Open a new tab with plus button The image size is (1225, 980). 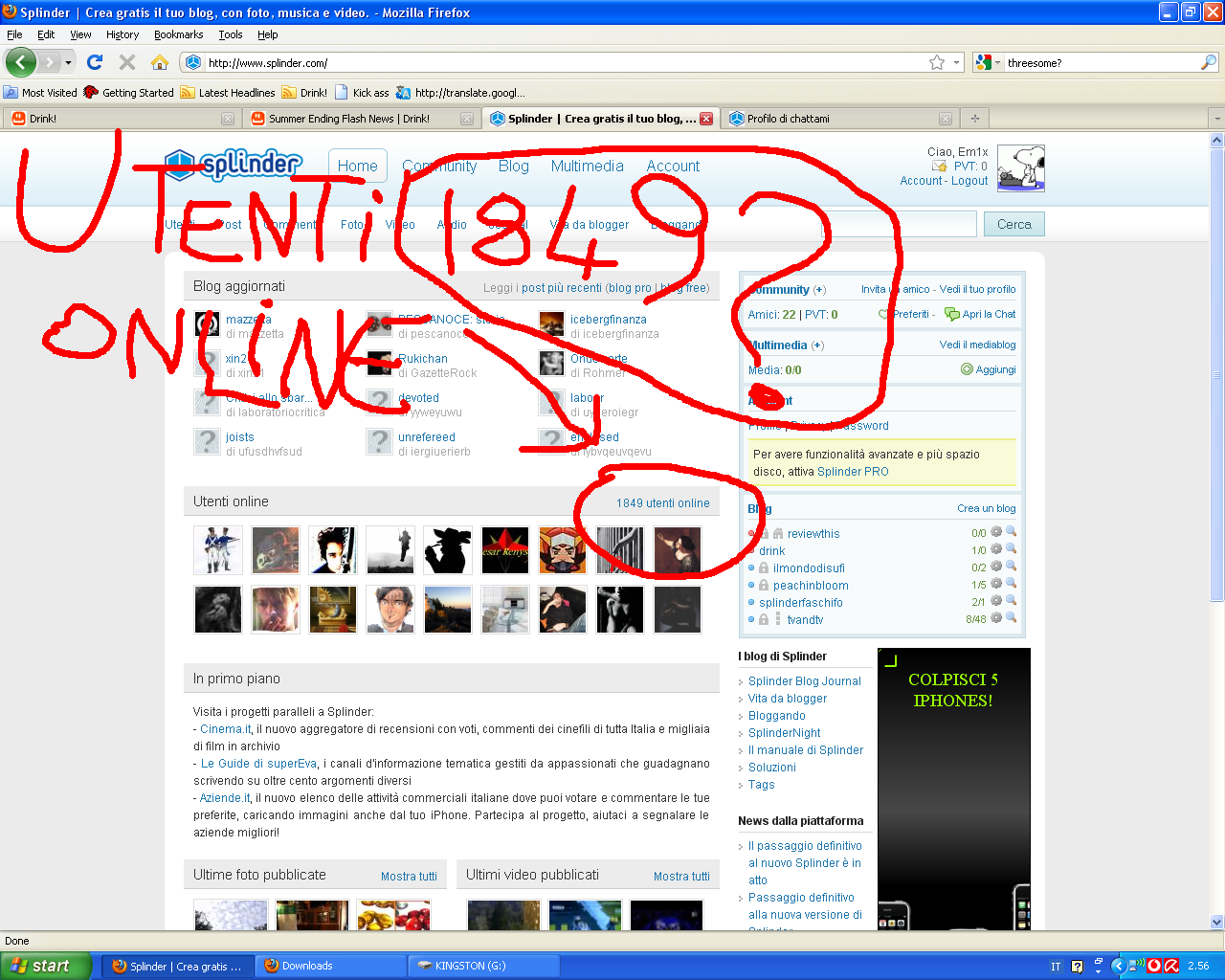[x=975, y=119]
